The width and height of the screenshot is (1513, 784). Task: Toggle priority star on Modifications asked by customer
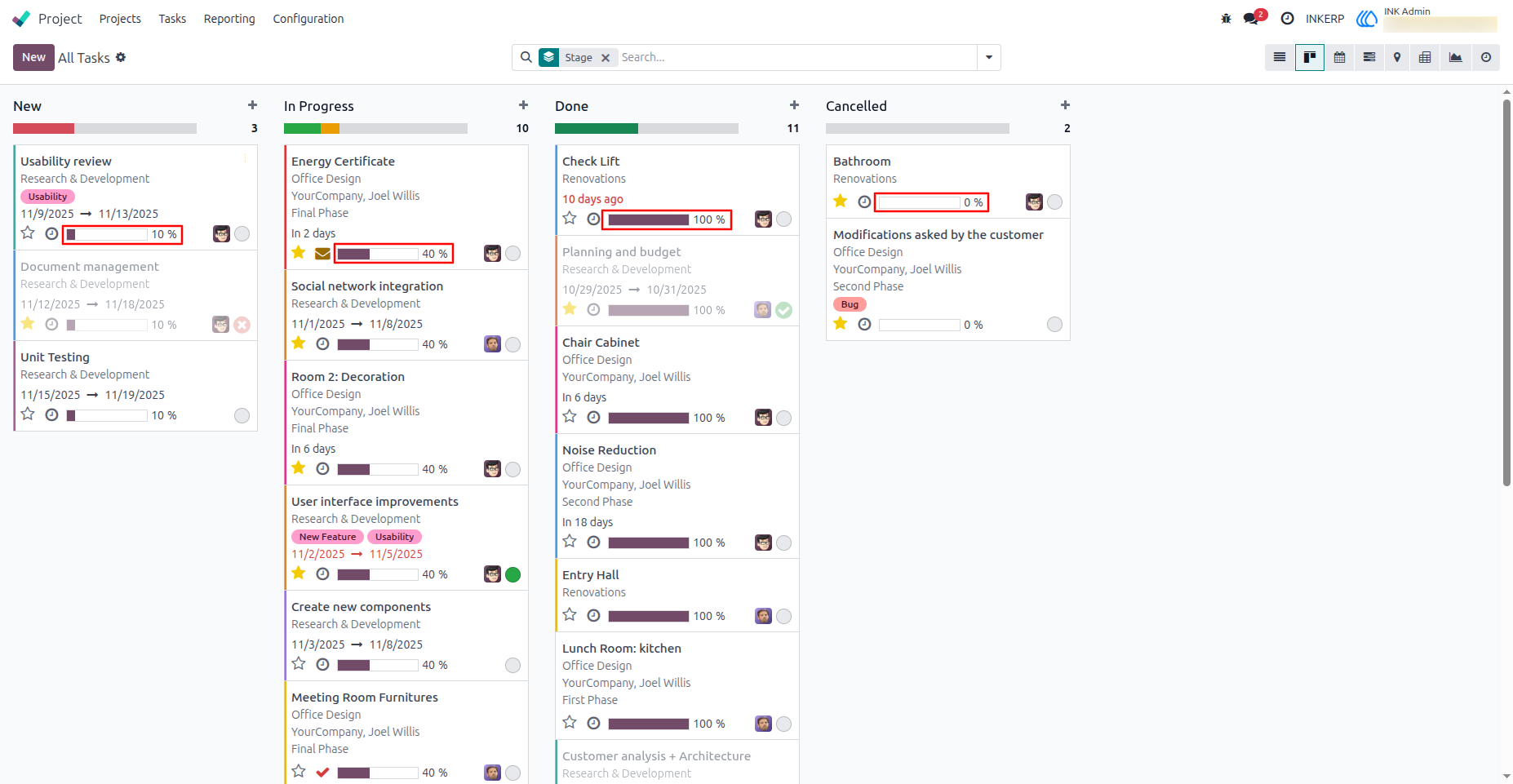[x=841, y=324]
